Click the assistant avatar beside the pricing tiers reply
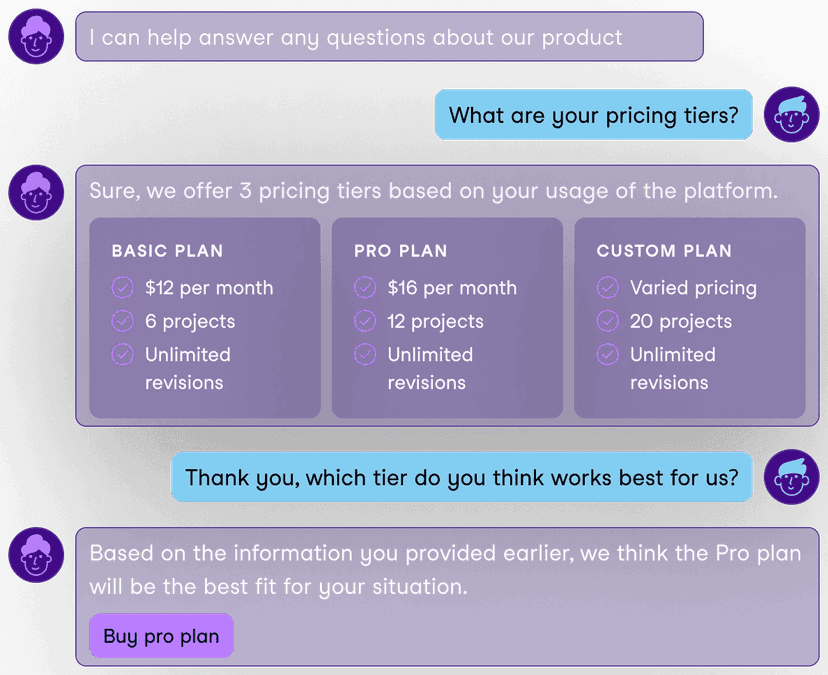The width and height of the screenshot is (828, 675). pos(35,192)
